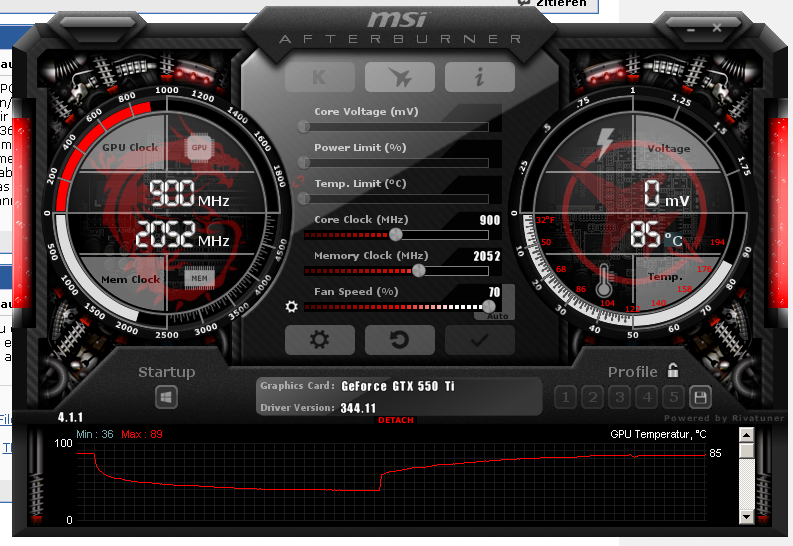Click the DETACH monitor link
Screen dimensions: 793x546
[x=396, y=420]
